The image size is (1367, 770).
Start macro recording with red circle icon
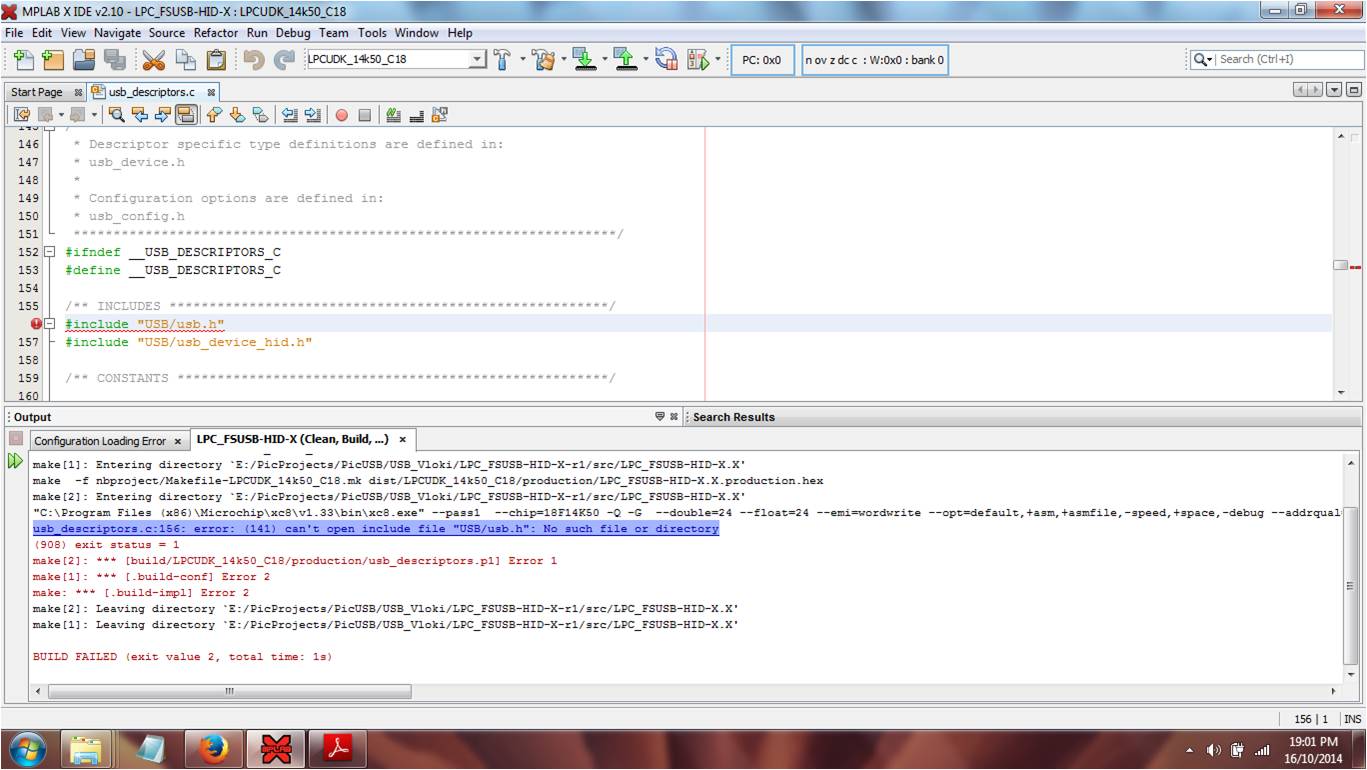tap(341, 116)
